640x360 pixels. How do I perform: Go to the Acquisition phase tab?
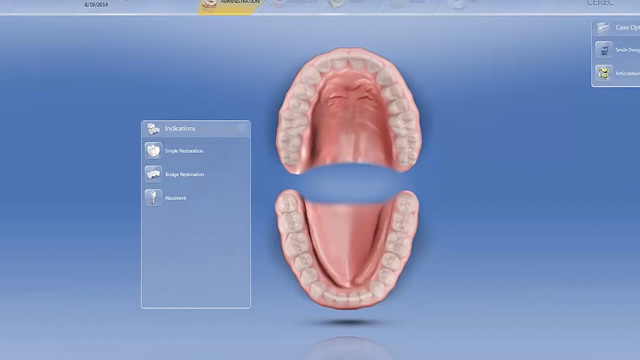point(292,6)
